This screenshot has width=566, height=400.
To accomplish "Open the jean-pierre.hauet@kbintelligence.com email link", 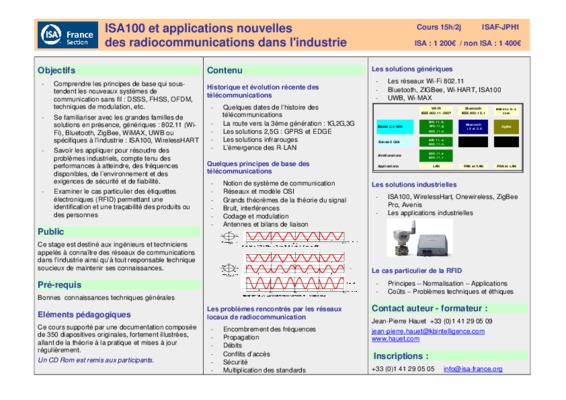I will [428, 331].
